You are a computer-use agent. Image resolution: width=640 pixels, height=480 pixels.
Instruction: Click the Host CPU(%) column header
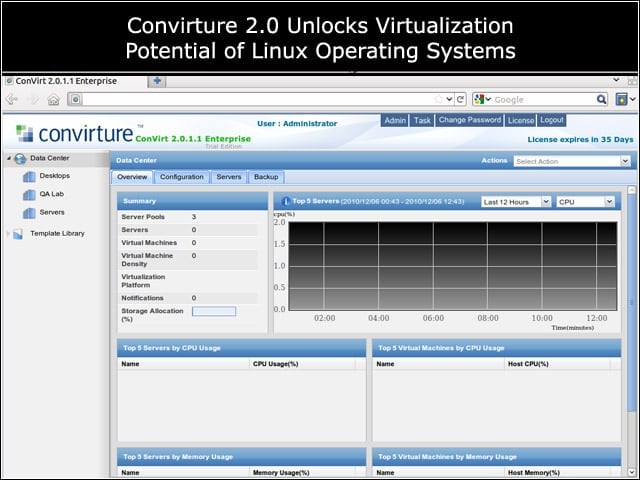(557, 364)
